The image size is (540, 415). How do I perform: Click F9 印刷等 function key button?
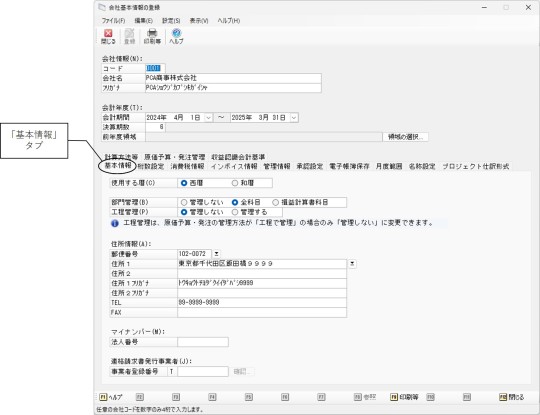pyautogui.click(x=404, y=397)
